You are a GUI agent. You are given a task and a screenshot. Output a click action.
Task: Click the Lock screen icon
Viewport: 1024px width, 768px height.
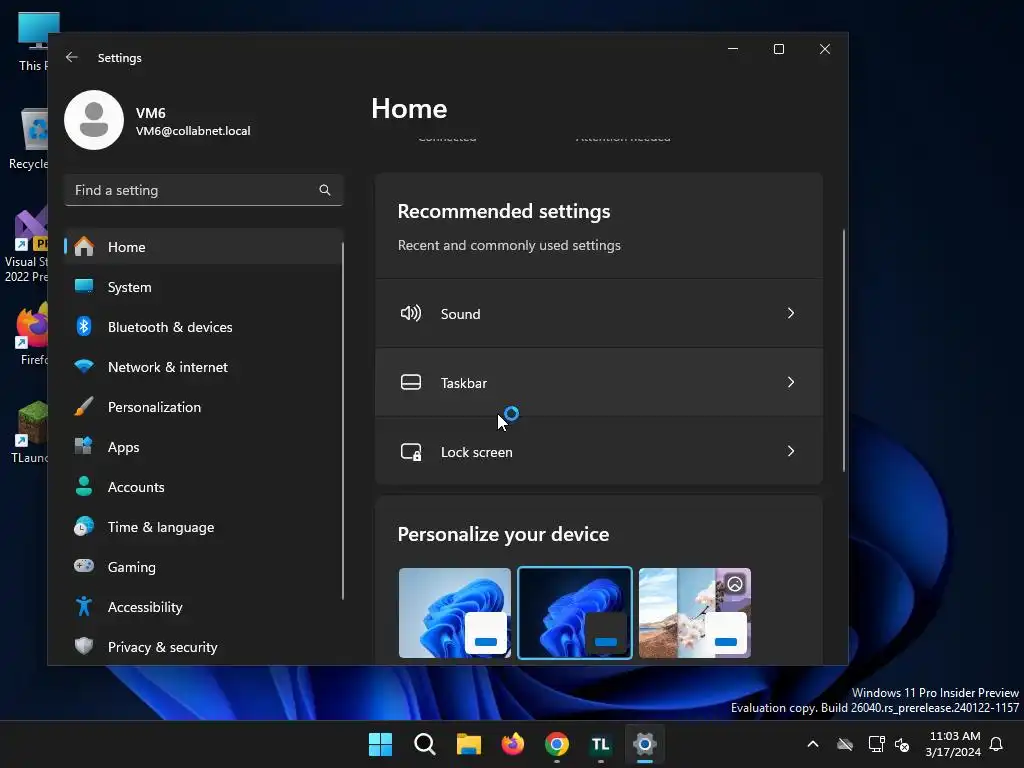pos(411,451)
